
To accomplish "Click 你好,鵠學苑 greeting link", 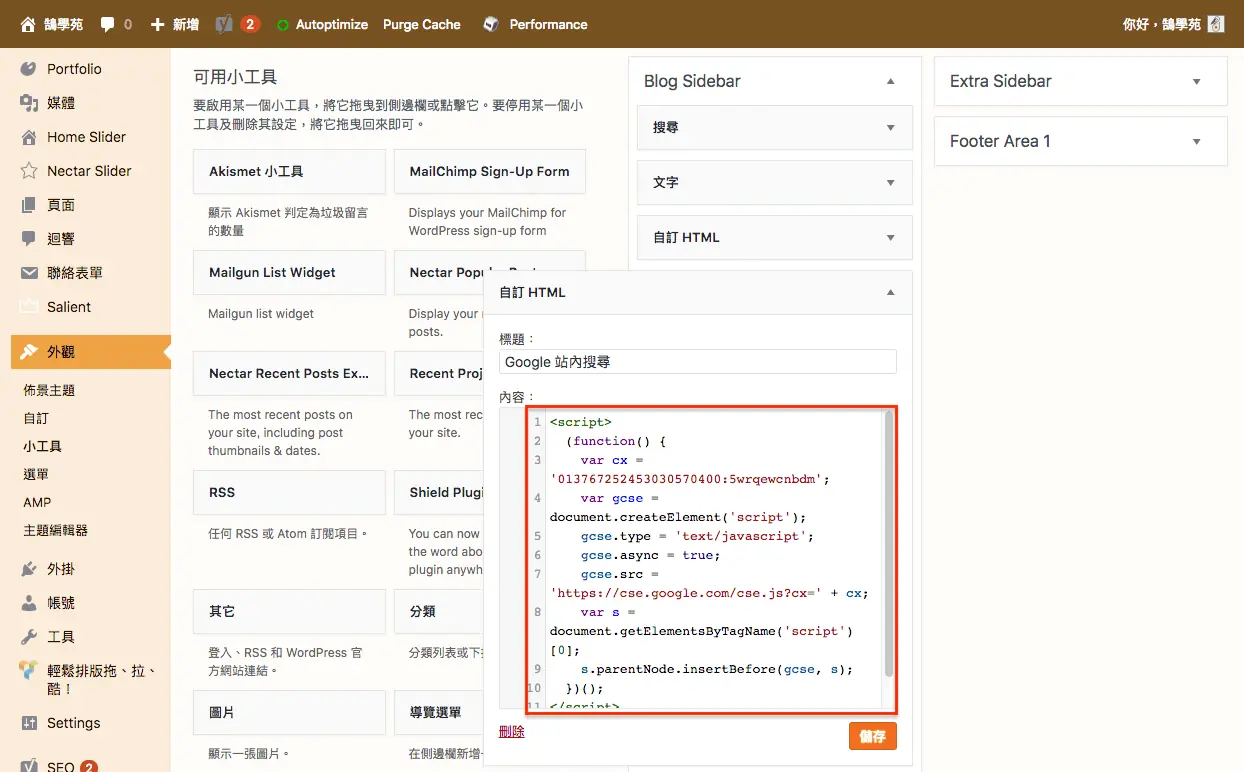I will point(1162,24).
